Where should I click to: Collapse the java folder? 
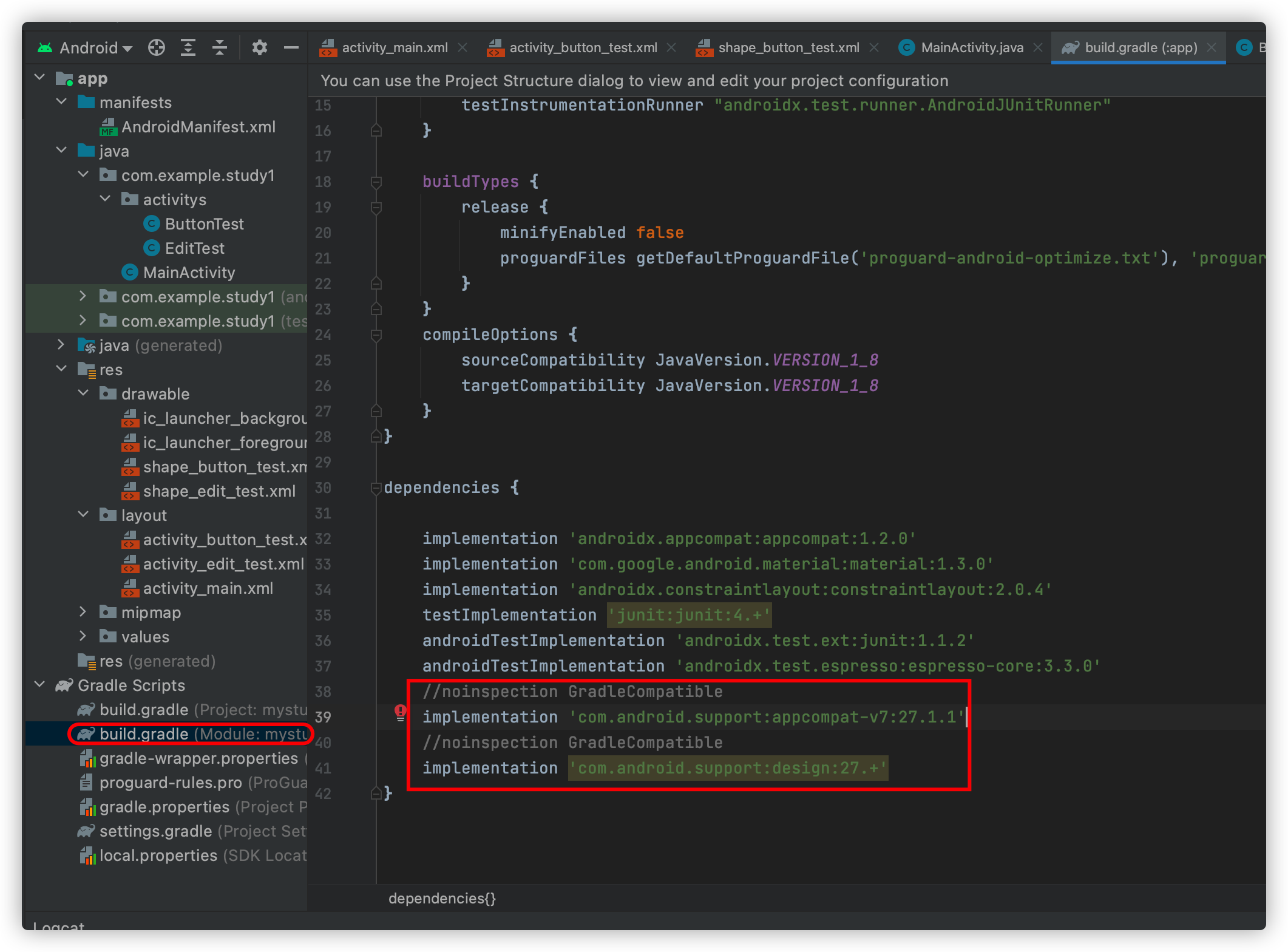click(x=62, y=151)
